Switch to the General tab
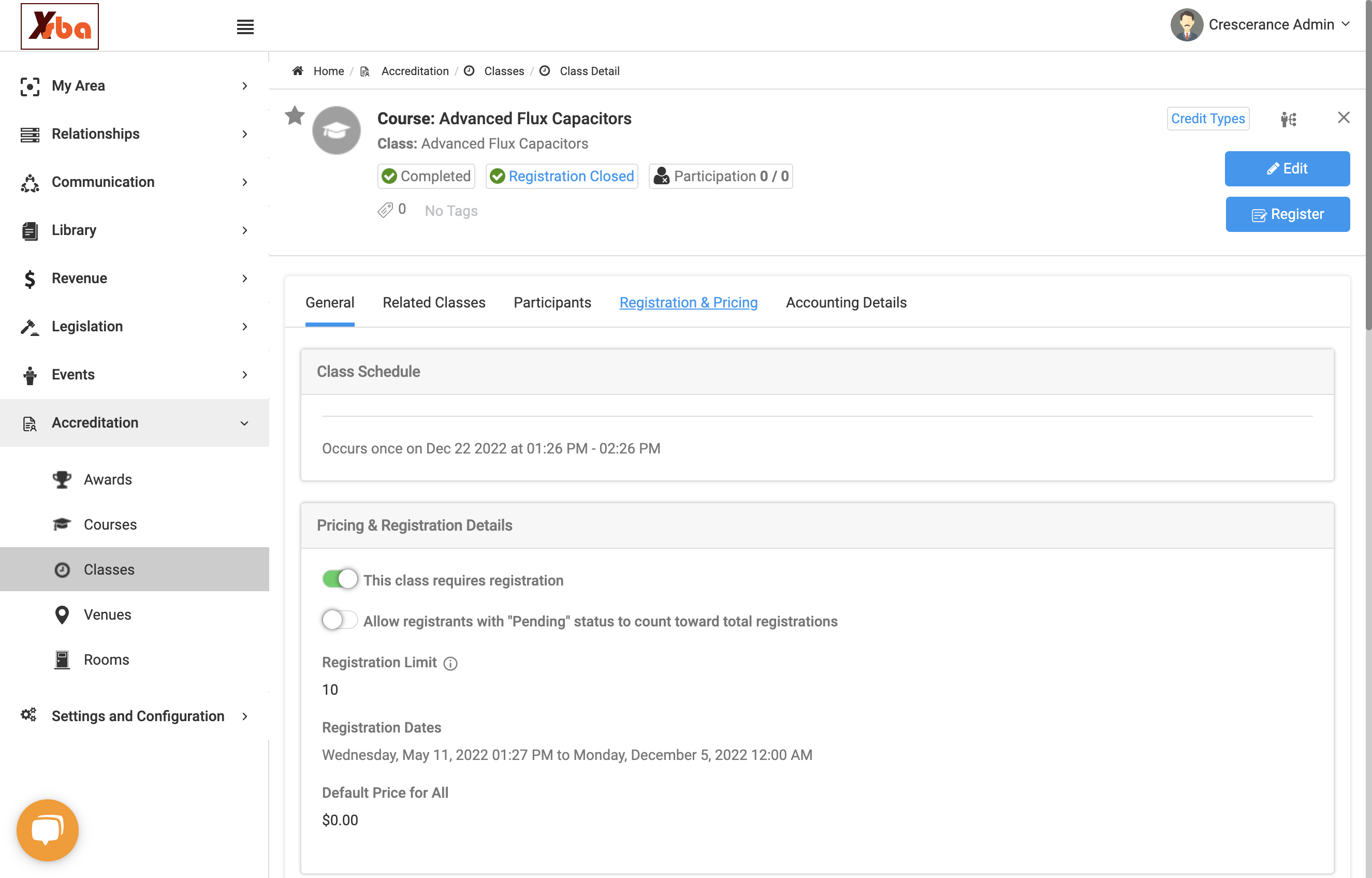This screenshot has height=878, width=1372. (329, 303)
